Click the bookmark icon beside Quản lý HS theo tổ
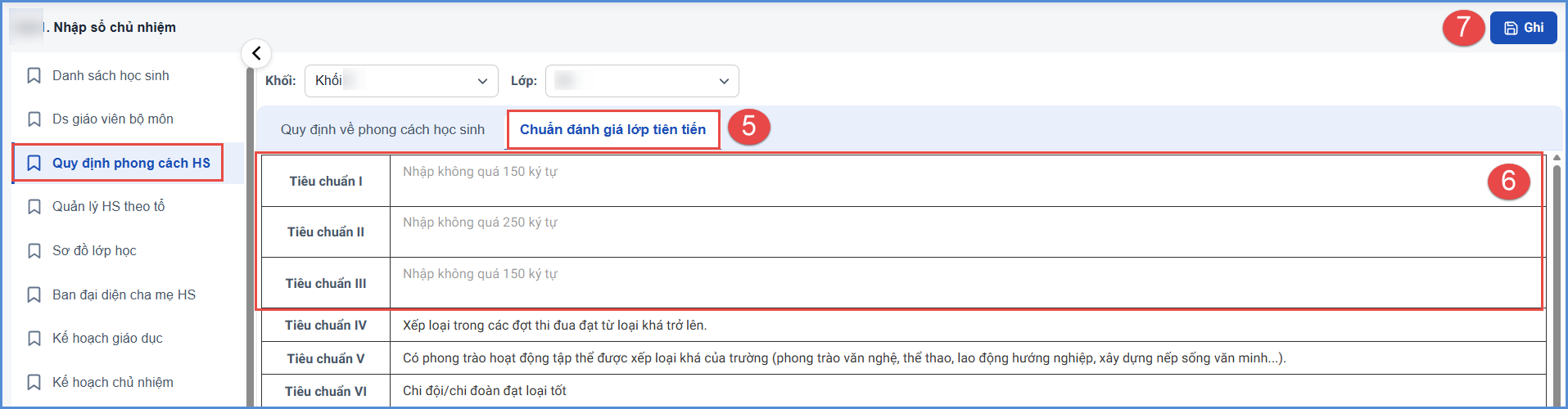 [x=34, y=207]
